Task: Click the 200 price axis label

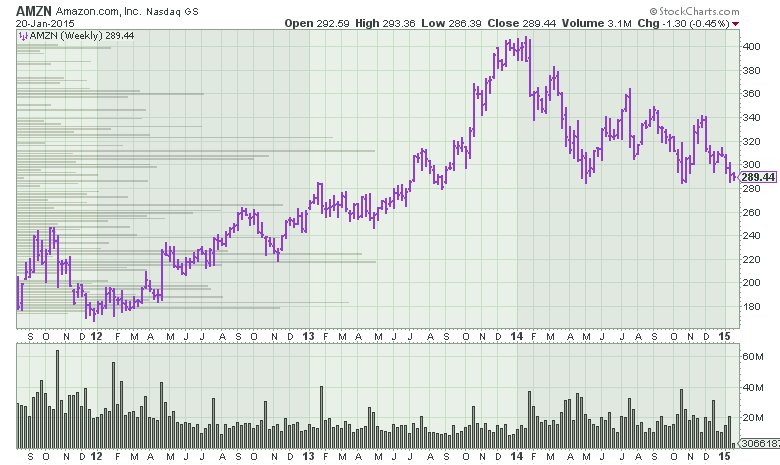Action: point(751,282)
